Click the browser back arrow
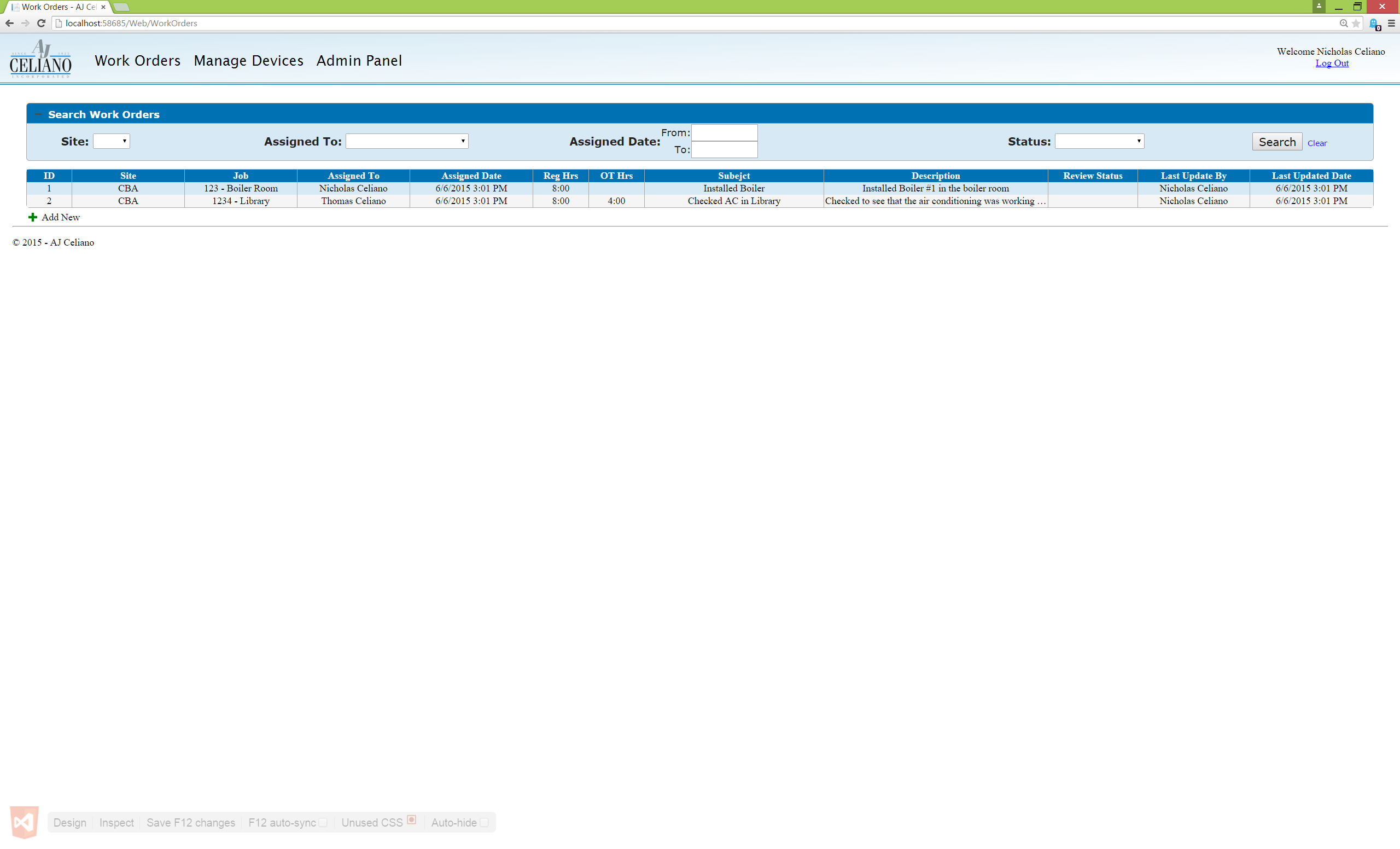This screenshot has height=849, width=1400. point(9,24)
